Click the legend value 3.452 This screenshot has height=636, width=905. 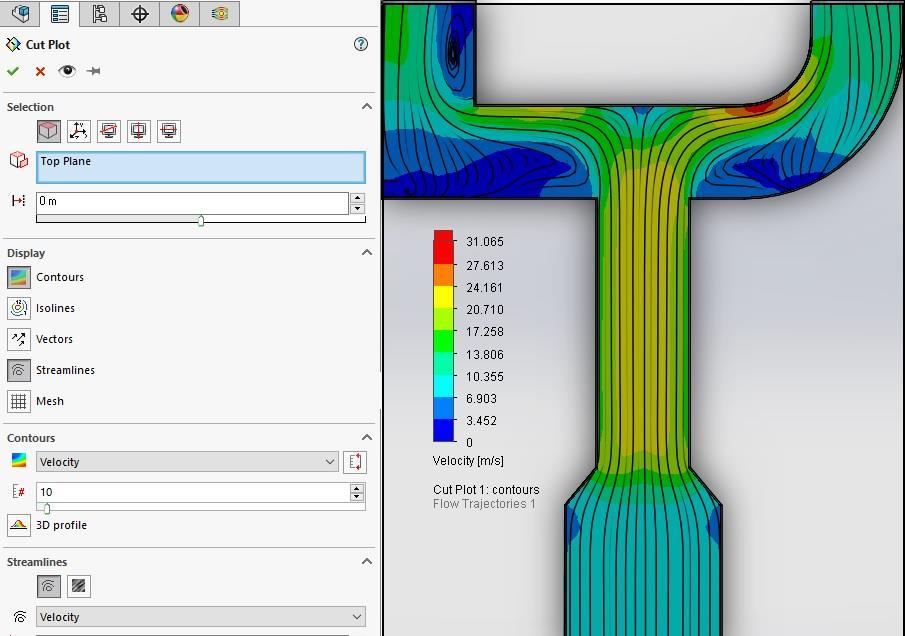(481, 421)
